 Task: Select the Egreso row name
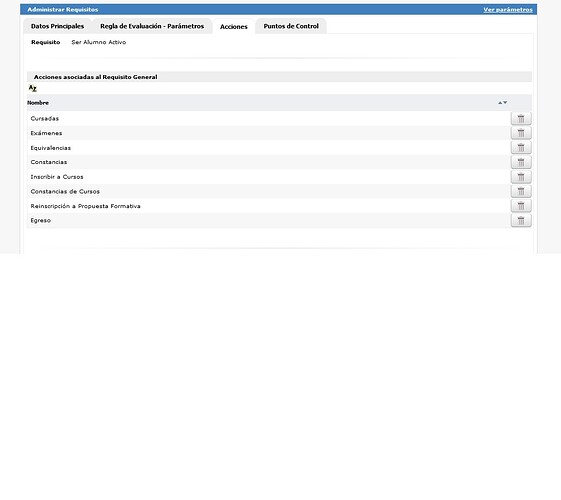[41, 220]
